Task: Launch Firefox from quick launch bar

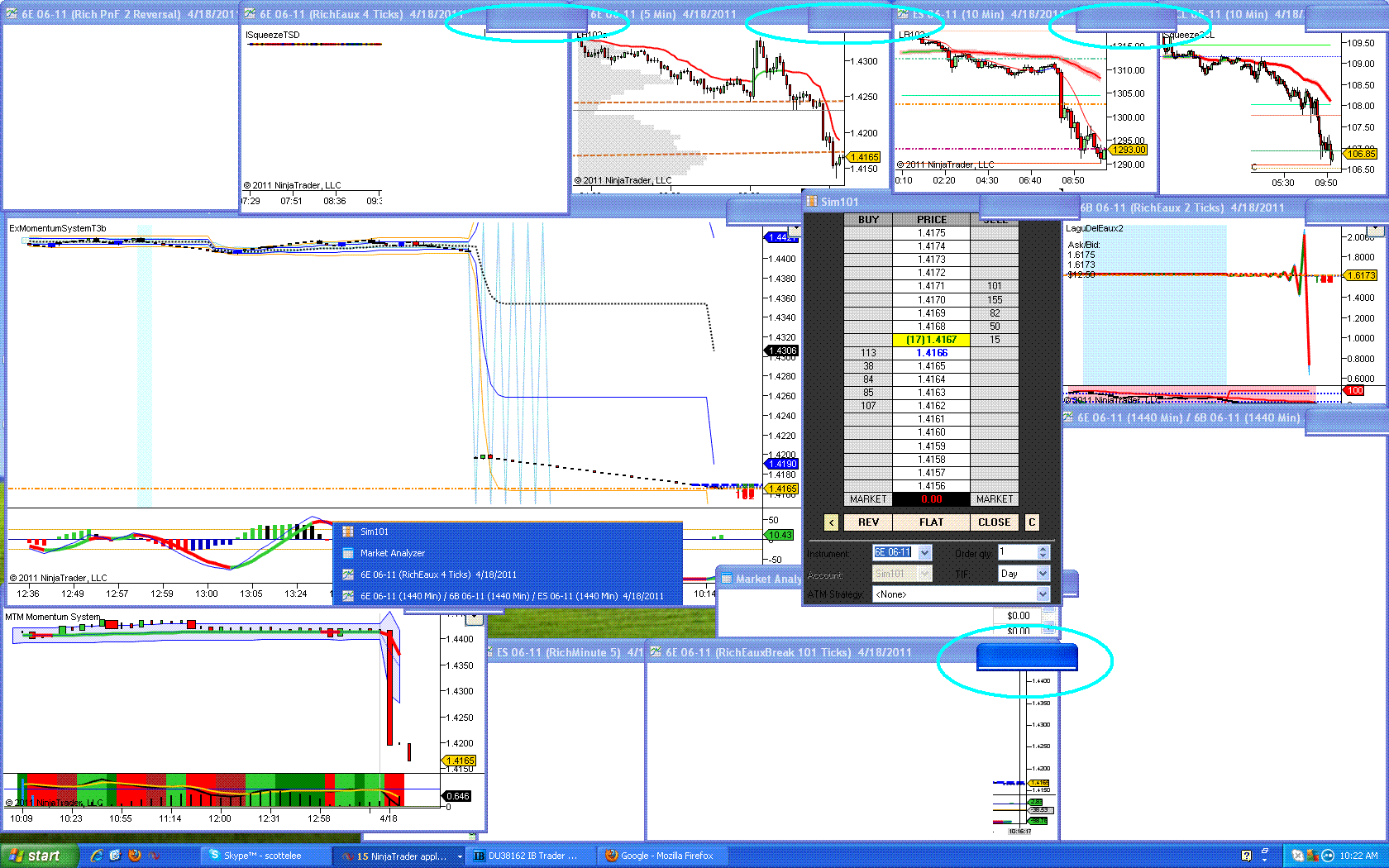Action: [x=135, y=856]
